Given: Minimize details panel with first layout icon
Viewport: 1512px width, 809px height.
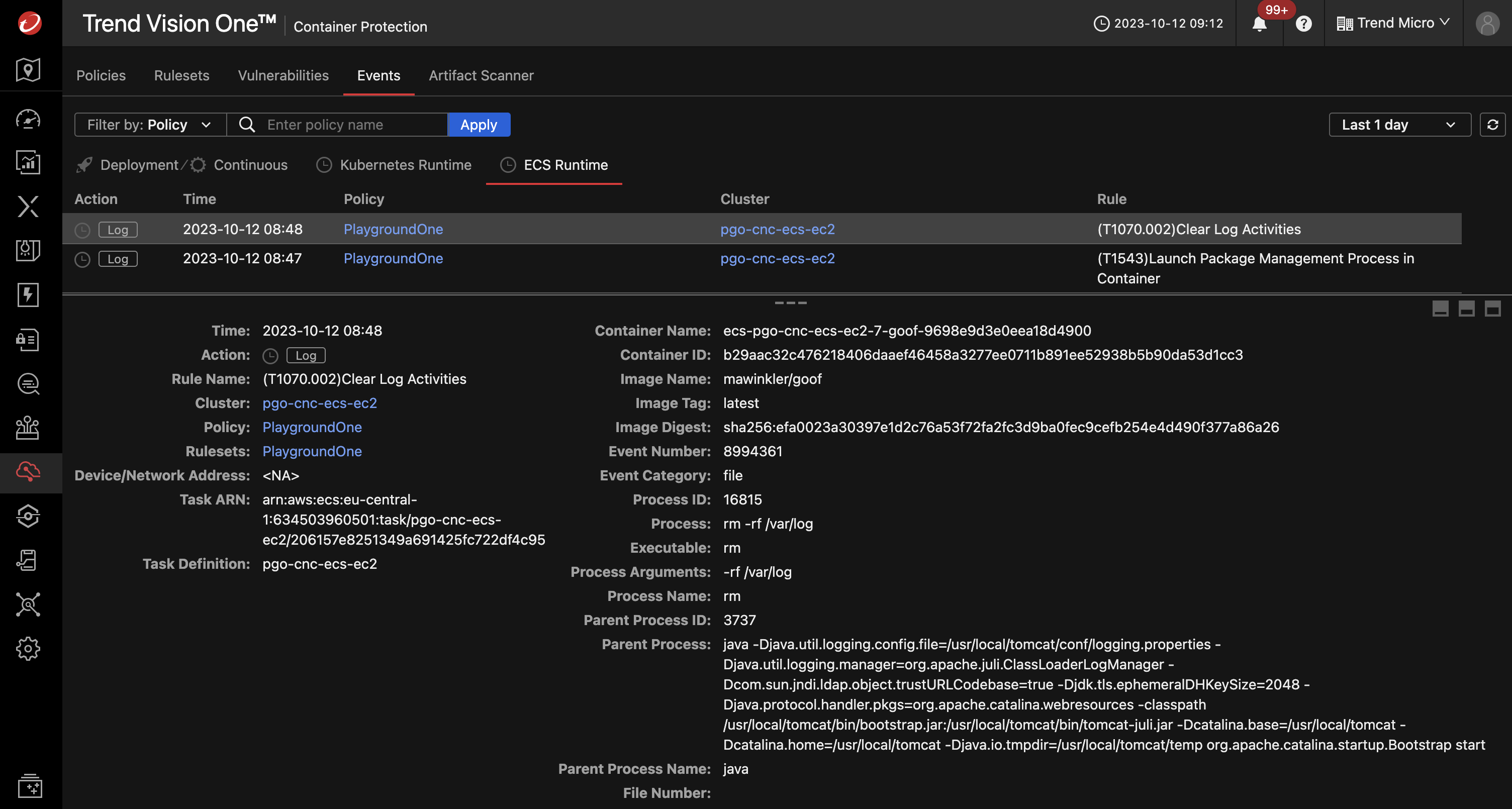Looking at the screenshot, I should pyautogui.click(x=1441, y=309).
